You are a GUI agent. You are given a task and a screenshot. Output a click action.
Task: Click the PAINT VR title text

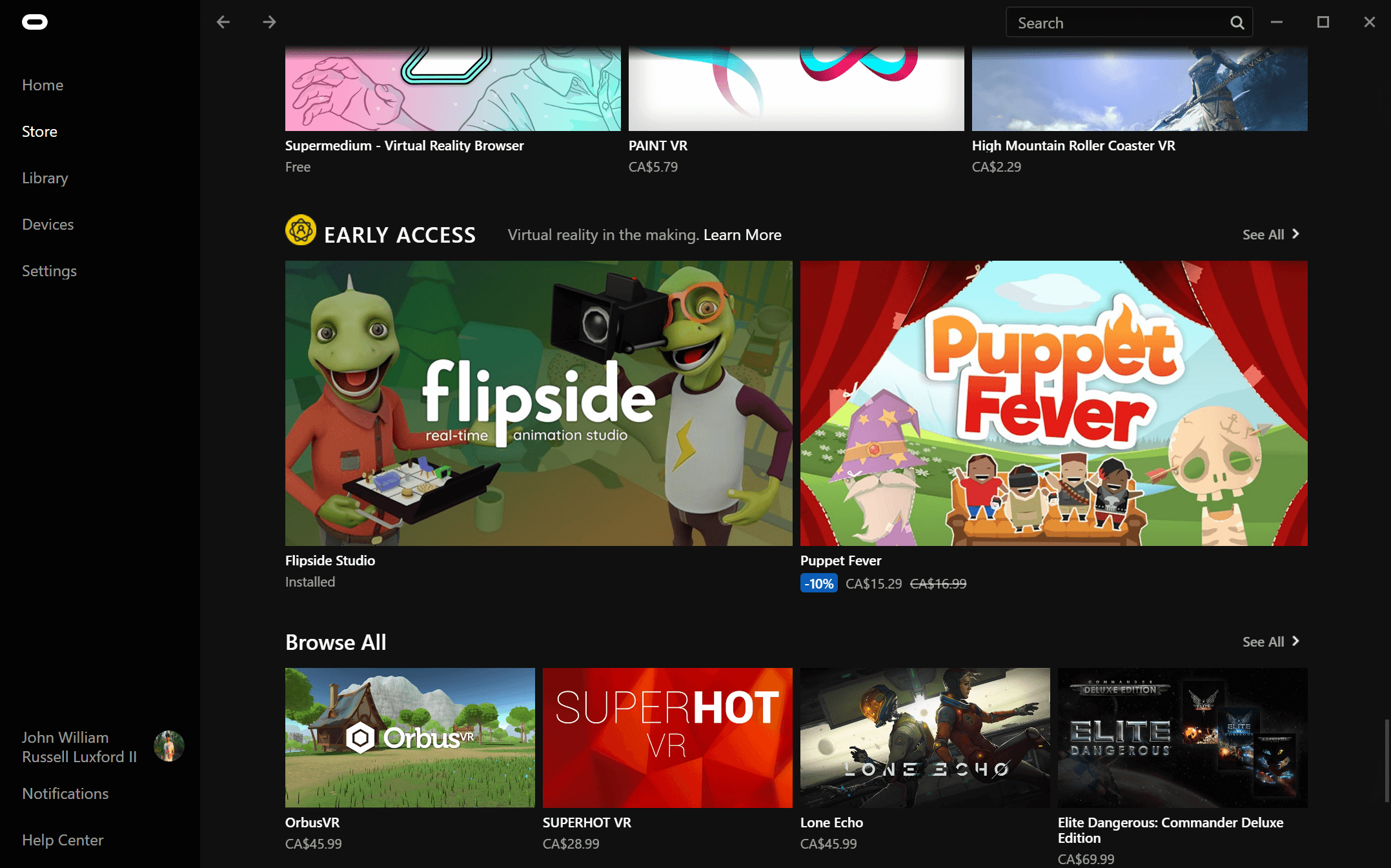(658, 146)
